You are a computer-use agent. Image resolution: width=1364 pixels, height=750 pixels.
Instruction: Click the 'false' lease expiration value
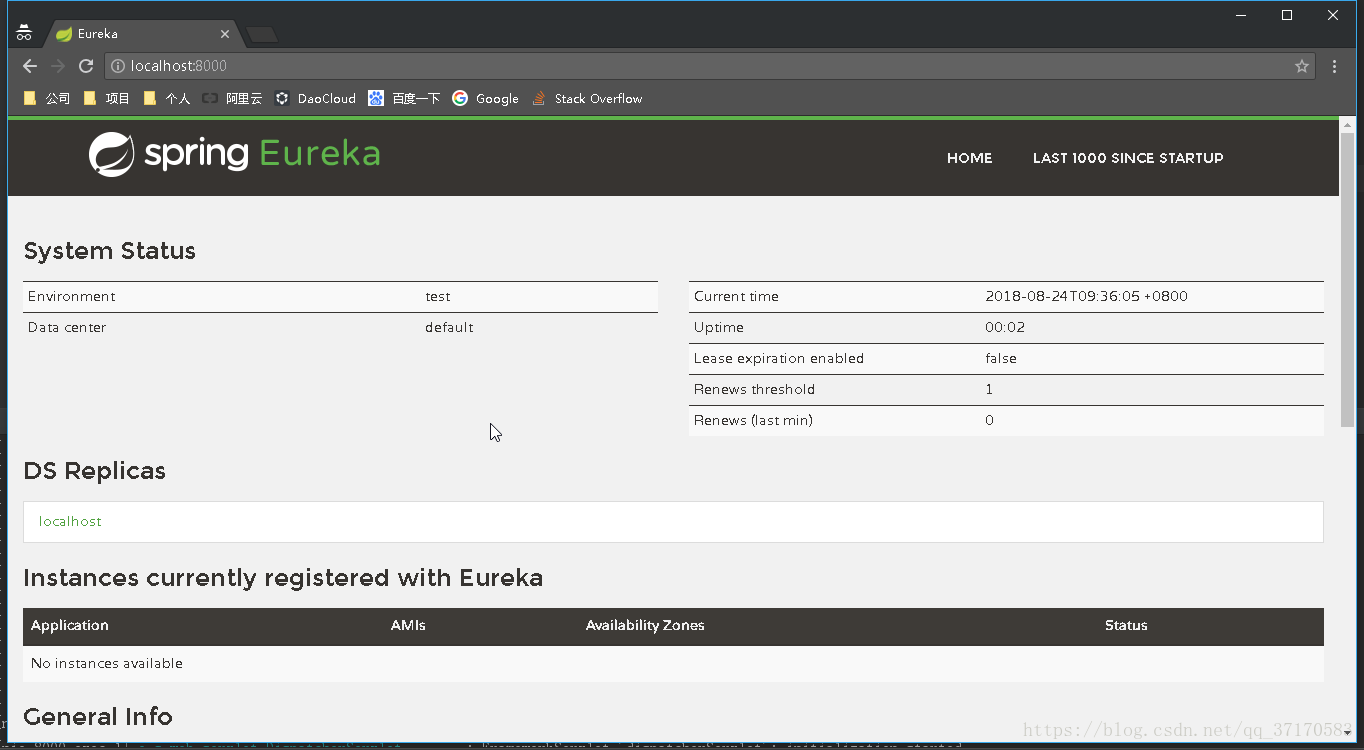tap(1001, 358)
